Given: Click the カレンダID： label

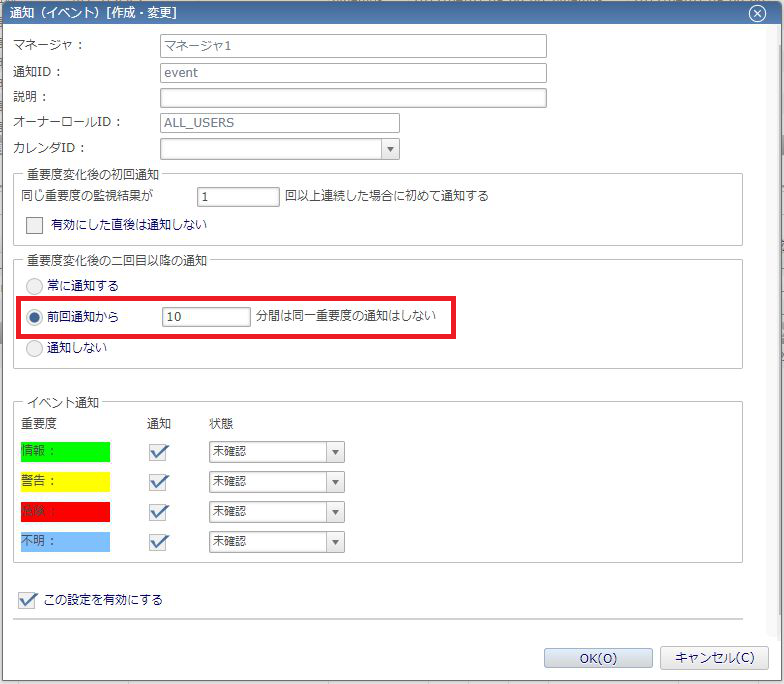Looking at the screenshot, I should tap(50, 148).
